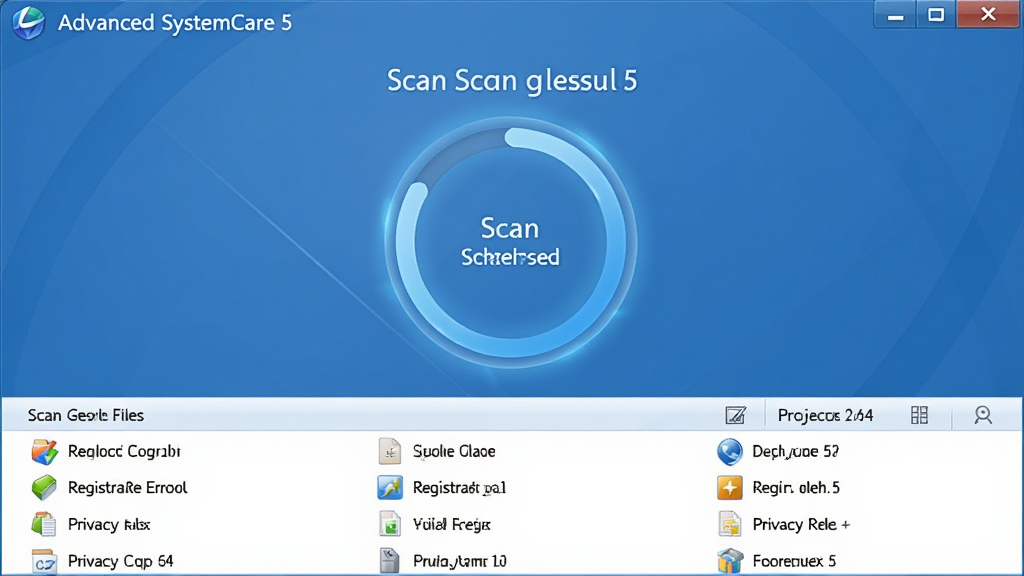Select the Regin. oleh.5 label
The image size is (1024, 576).
point(796,488)
